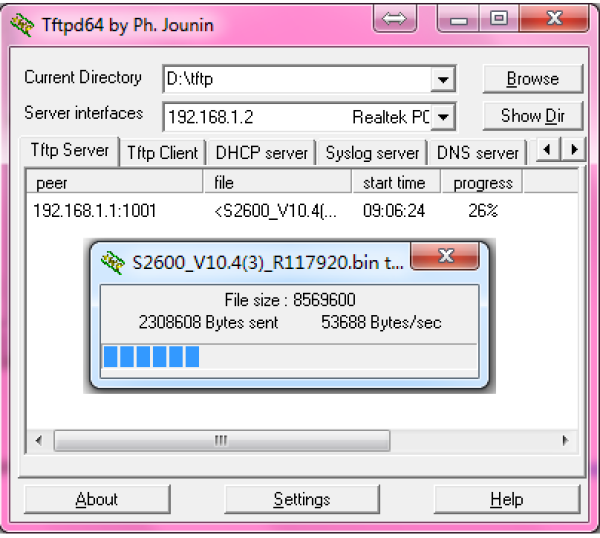Click the File size : 8569600 text

coord(290,300)
